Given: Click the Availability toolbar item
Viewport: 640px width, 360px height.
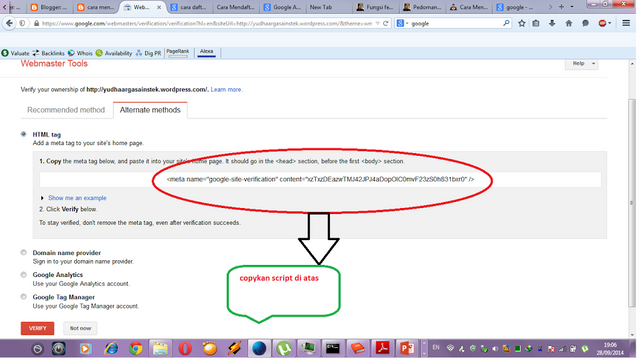Looking at the screenshot, I should 114,53.
